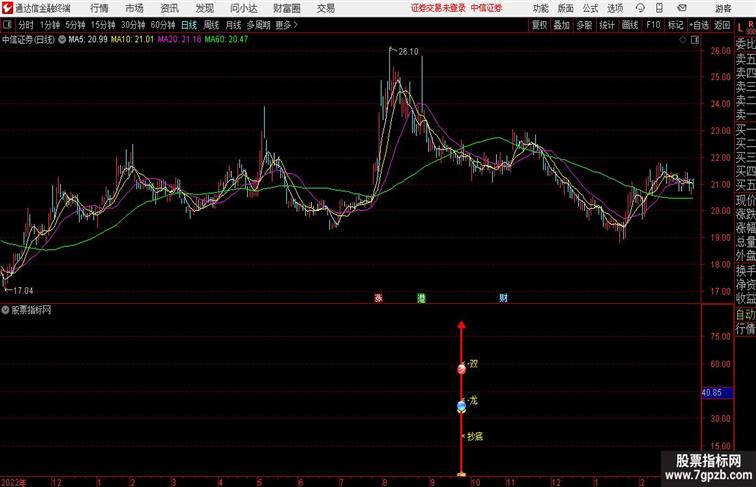Click the F10 toolbar button

[653, 25]
